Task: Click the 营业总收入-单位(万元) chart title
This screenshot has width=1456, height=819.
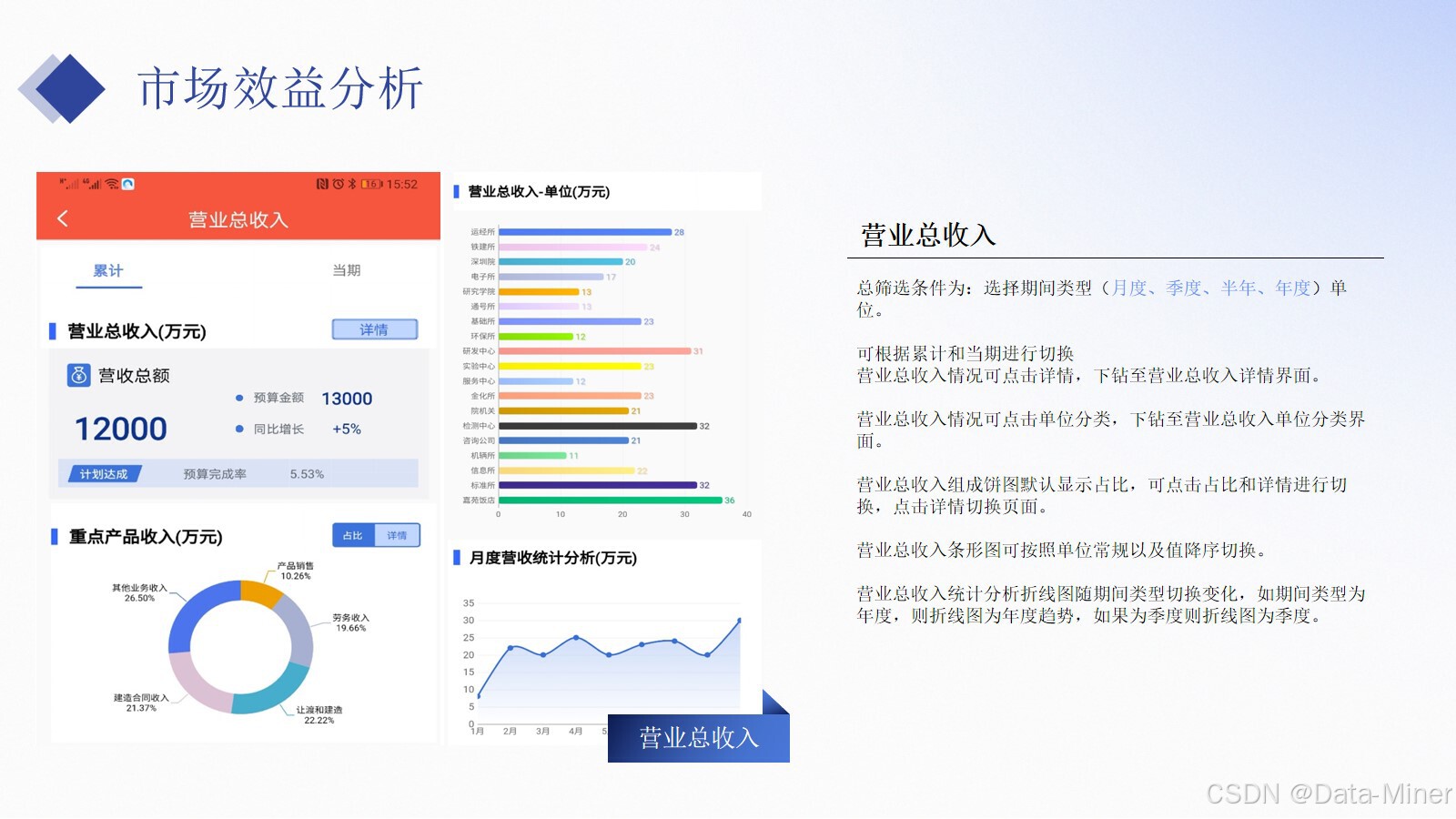Action: point(539,191)
